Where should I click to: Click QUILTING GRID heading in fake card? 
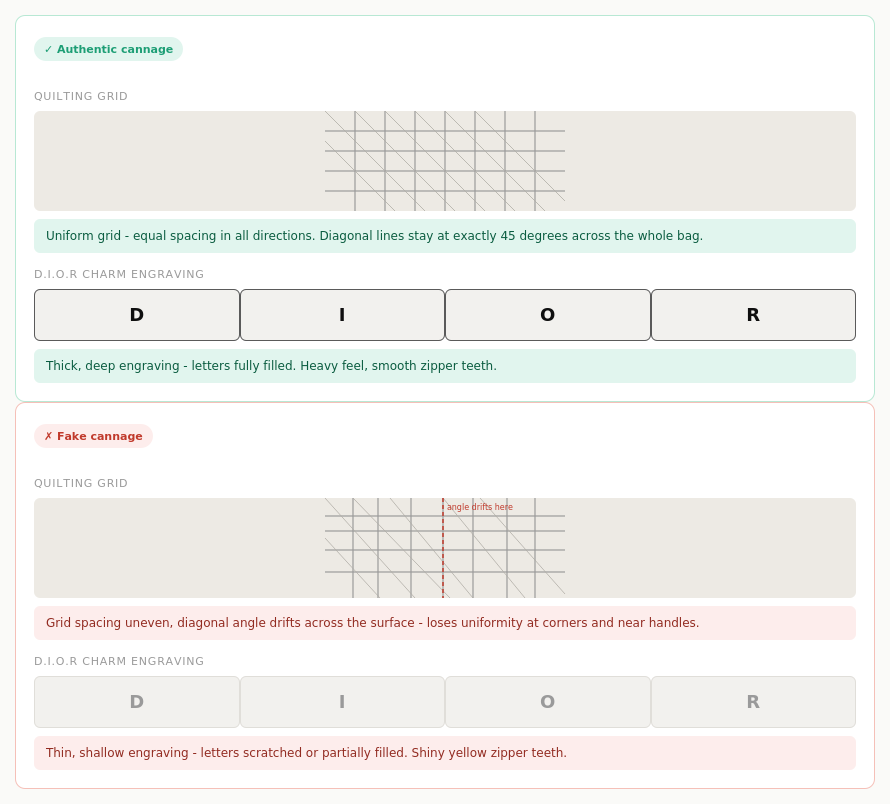tap(81, 483)
